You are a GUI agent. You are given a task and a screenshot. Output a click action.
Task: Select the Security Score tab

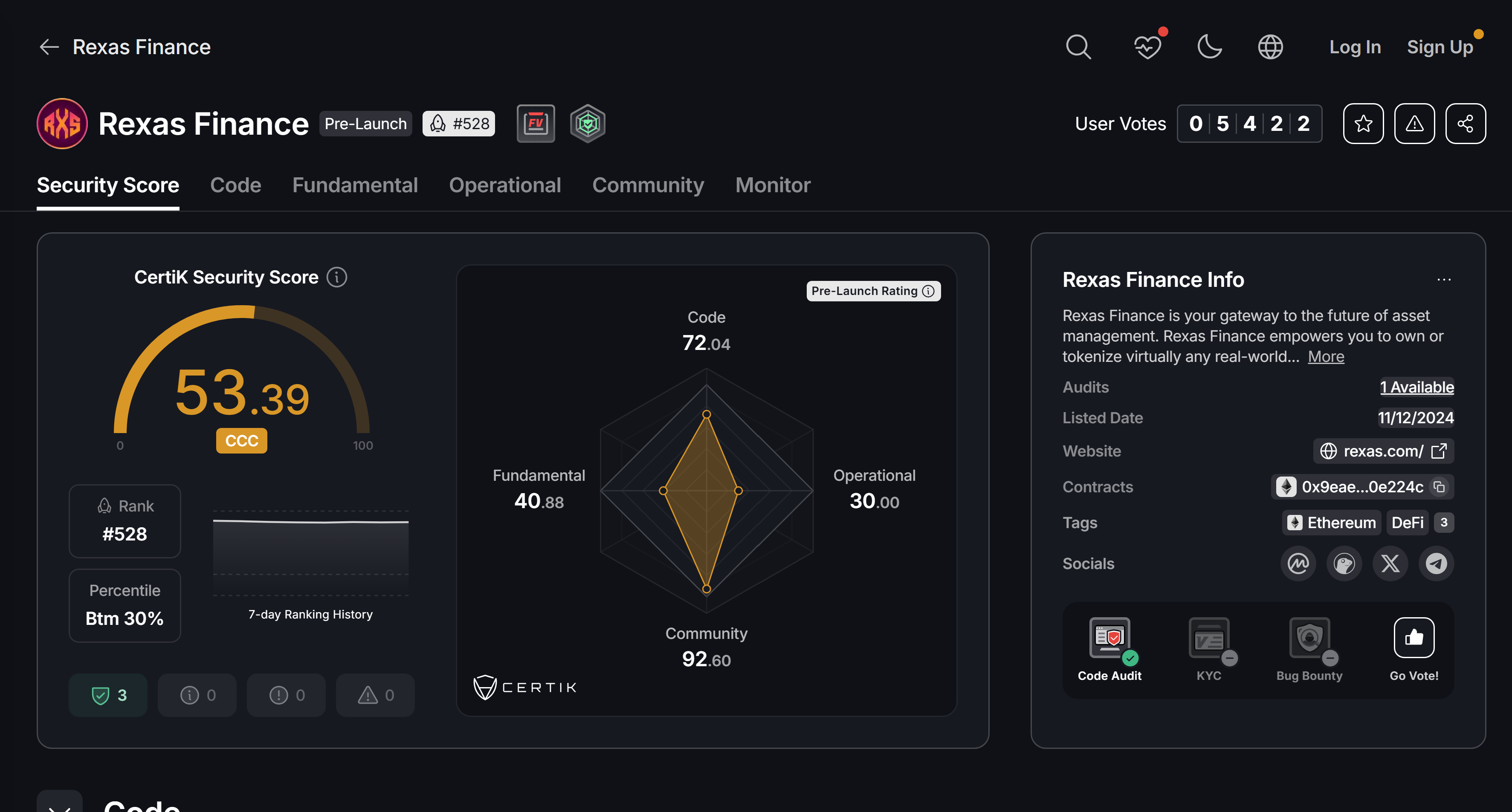[108, 185]
